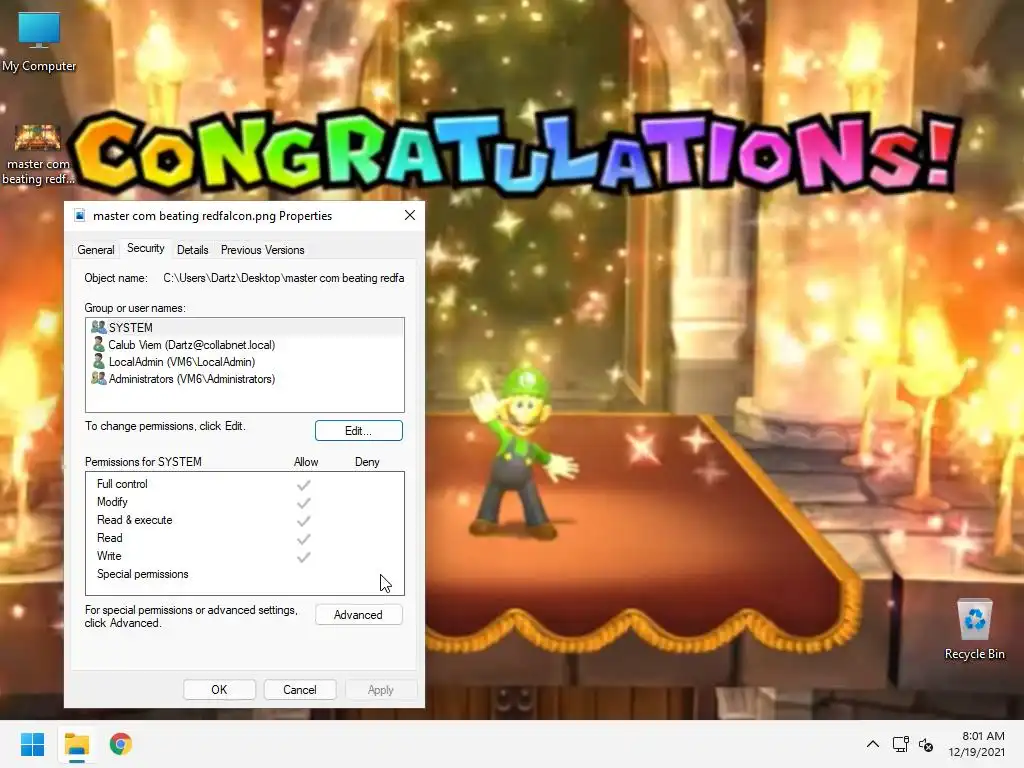This screenshot has width=1024, height=768.
Task: Click the muted volume tray icon
Action: coord(926,744)
